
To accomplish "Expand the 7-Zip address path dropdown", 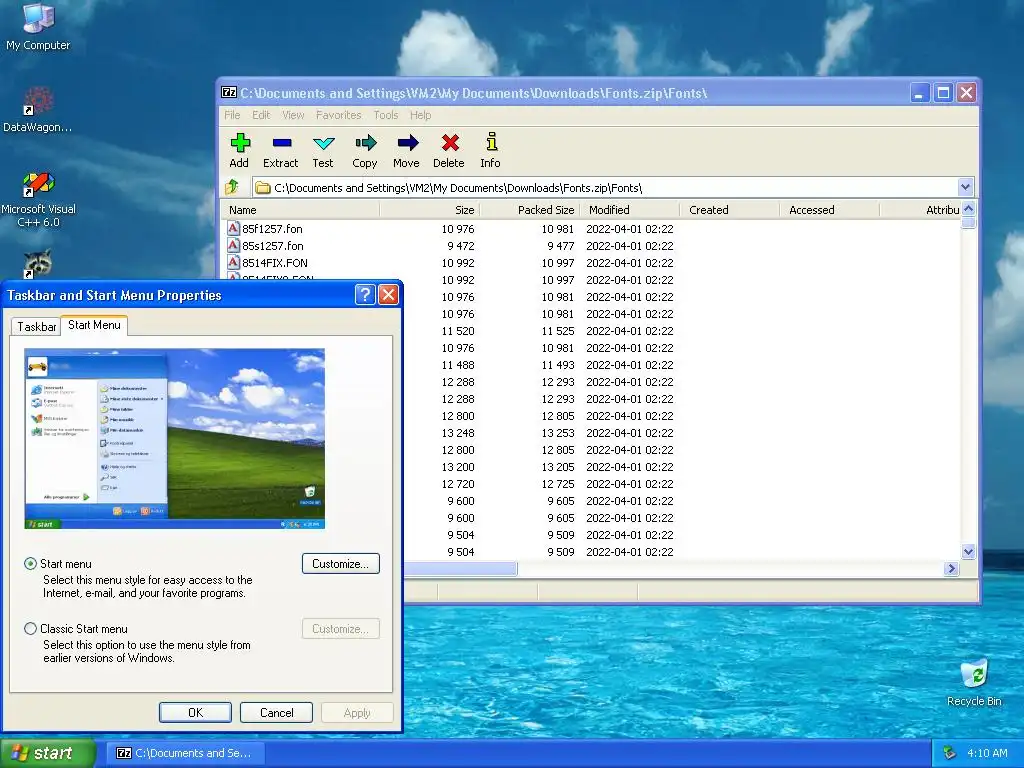I will tap(966, 187).
